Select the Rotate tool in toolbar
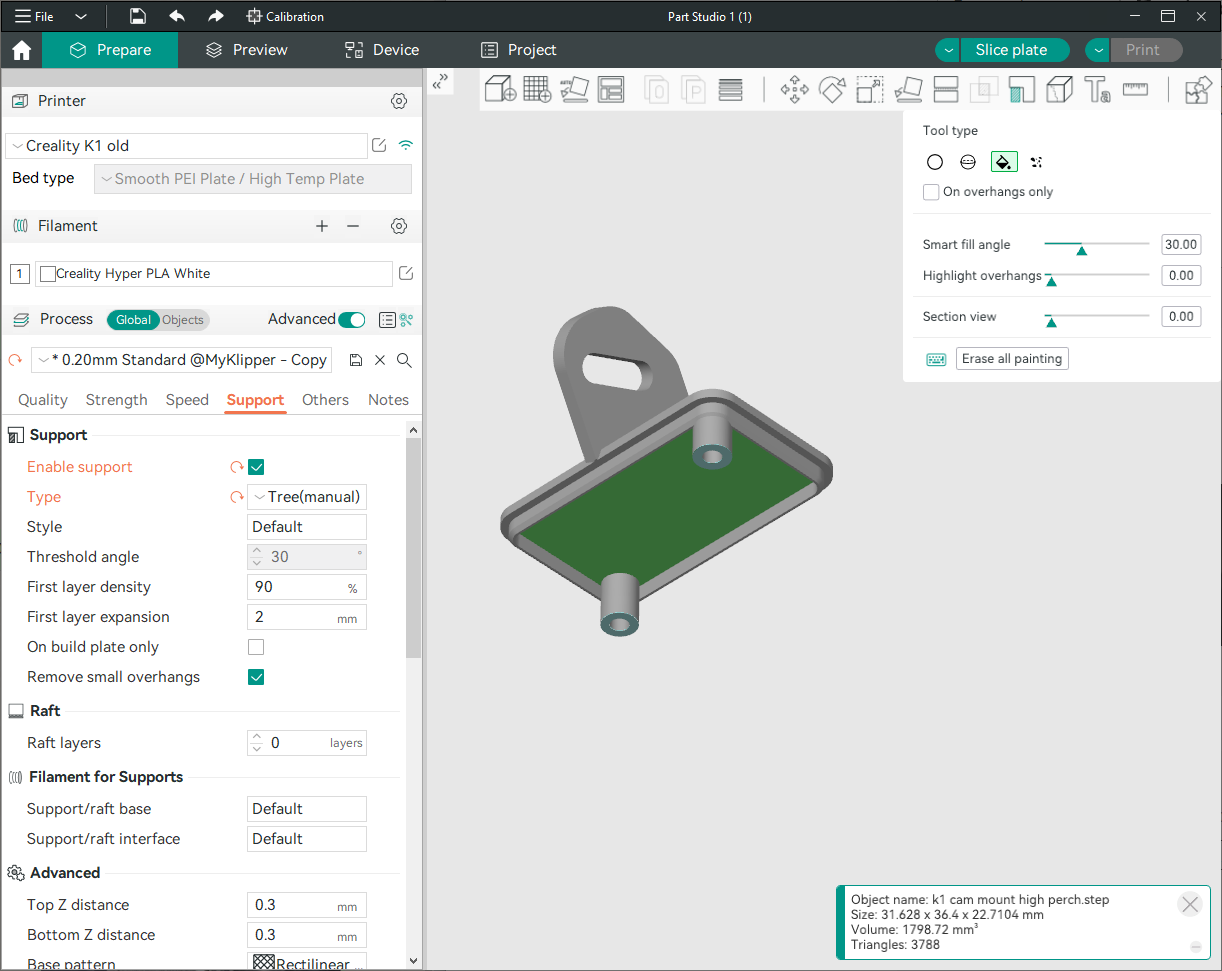Screen dimensions: 1222x971 [x=832, y=90]
